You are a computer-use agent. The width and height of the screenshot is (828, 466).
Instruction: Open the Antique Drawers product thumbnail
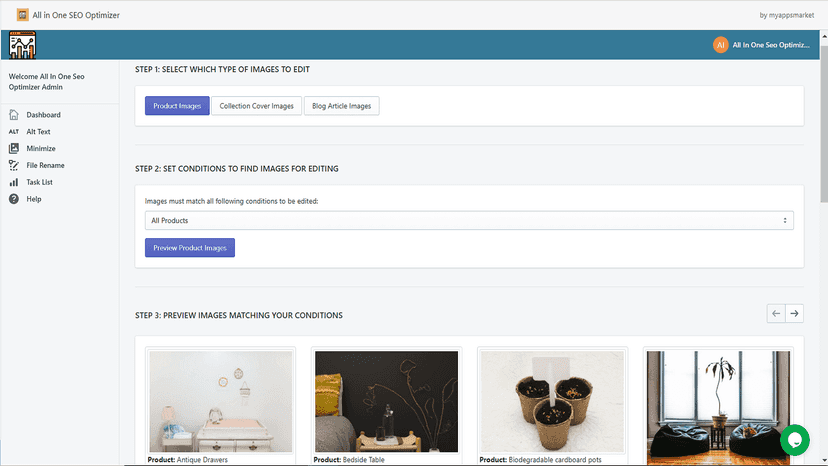(x=221, y=402)
